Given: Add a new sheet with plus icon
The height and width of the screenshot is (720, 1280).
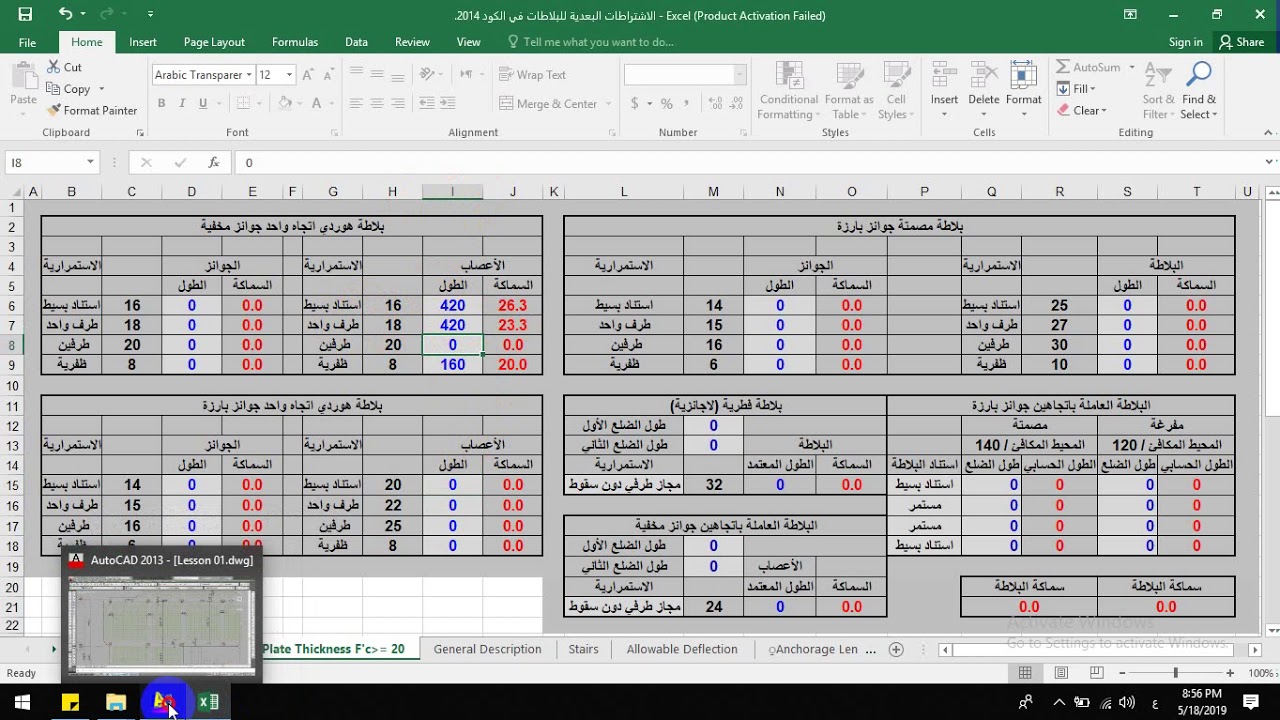Looking at the screenshot, I should click(896, 649).
